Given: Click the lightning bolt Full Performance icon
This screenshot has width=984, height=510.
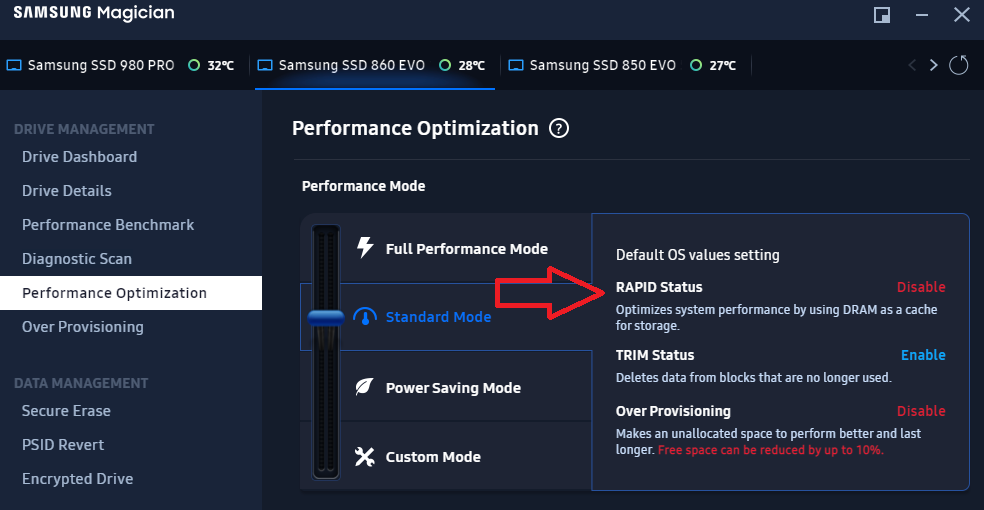Looking at the screenshot, I should (x=365, y=248).
